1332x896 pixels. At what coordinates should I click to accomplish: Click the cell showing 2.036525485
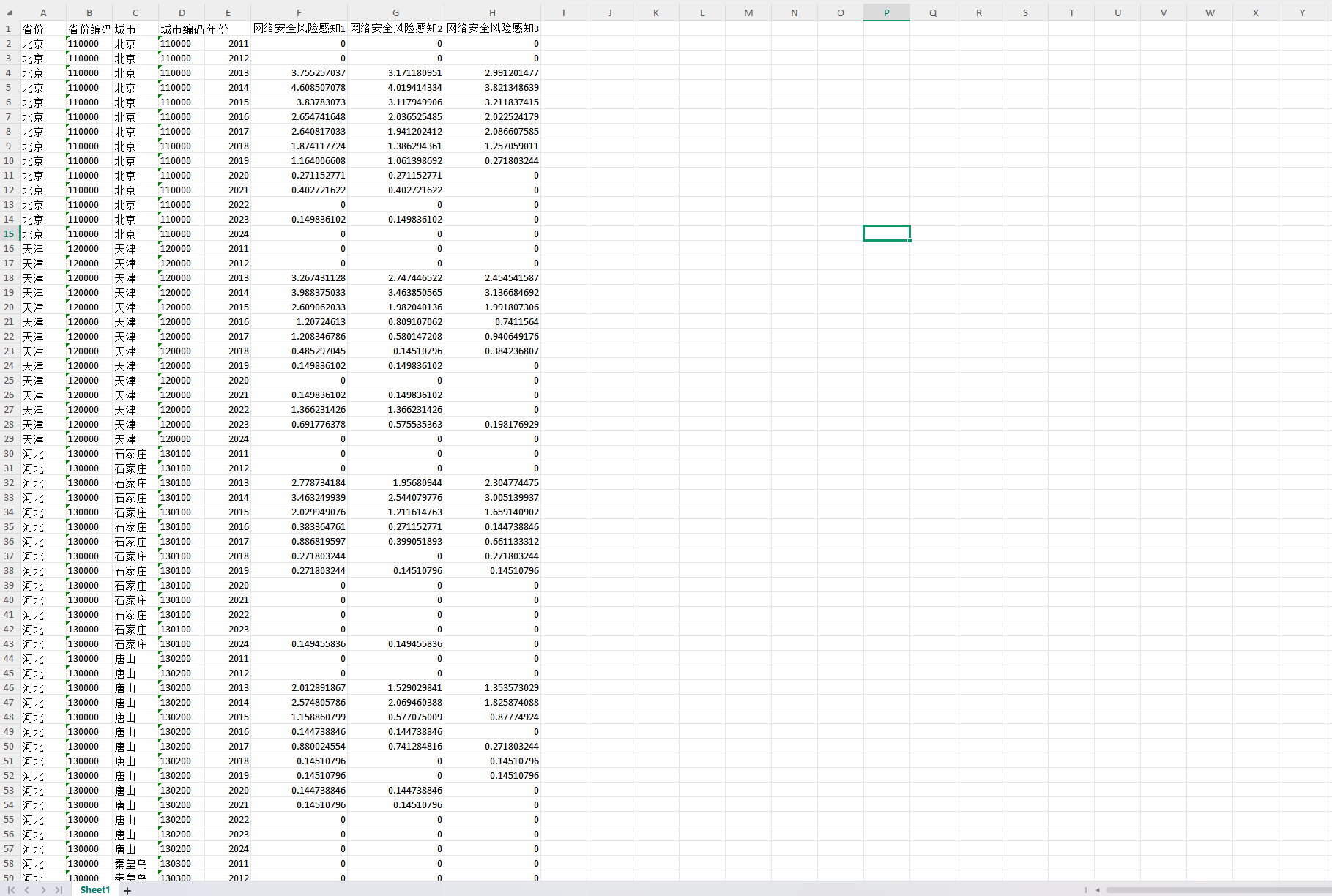pyautogui.click(x=395, y=116)
